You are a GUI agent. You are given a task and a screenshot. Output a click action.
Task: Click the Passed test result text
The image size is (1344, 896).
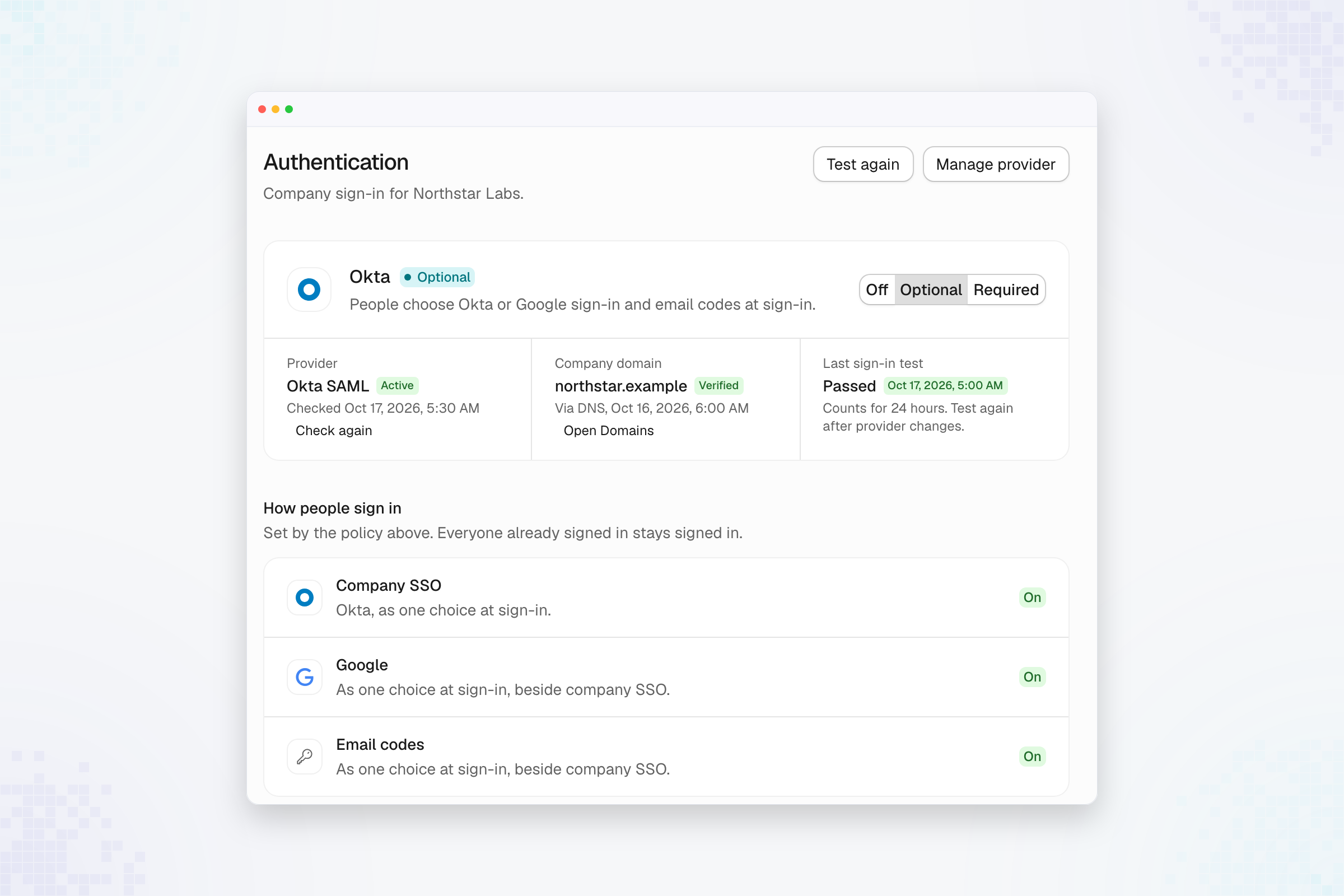(x=849, y=386)
